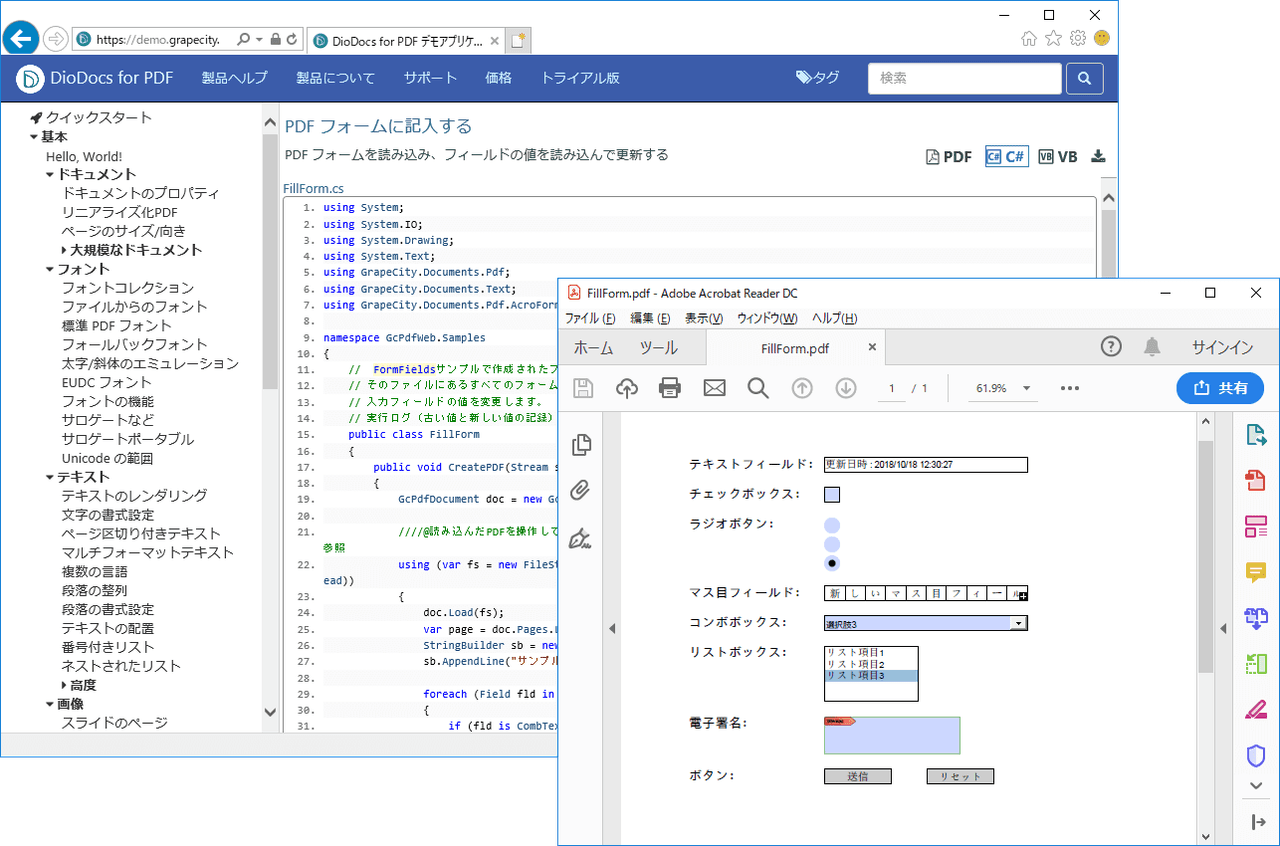Open notifications bell in Acrobat
The height and width of the screenshot is (846, 1280).
[x=1152, y=346]
